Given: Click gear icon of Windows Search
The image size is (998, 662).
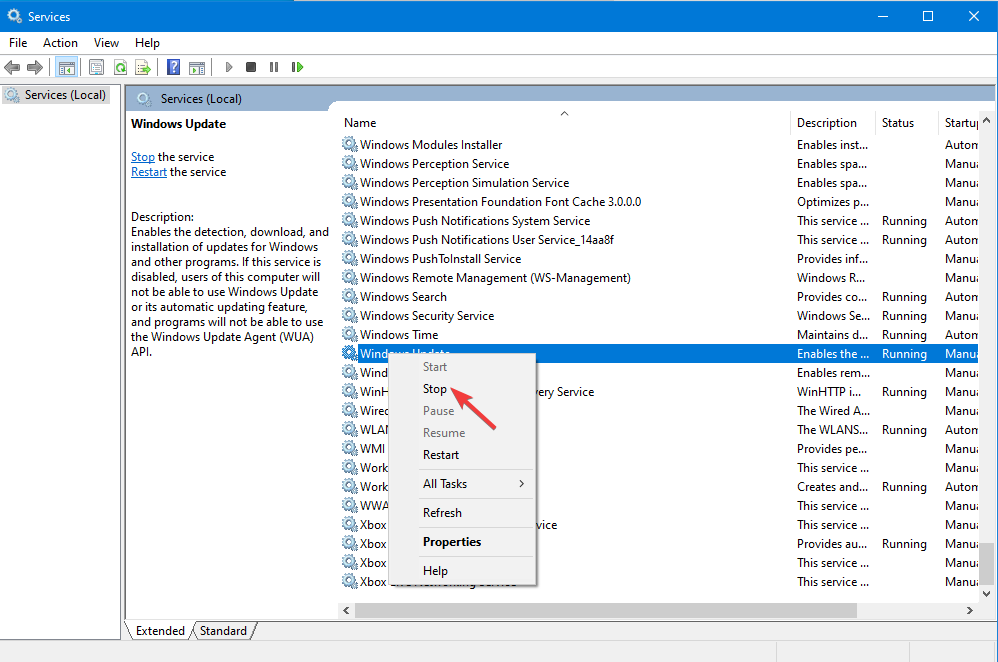Looking at the screenshot, I should coord(349,297).
